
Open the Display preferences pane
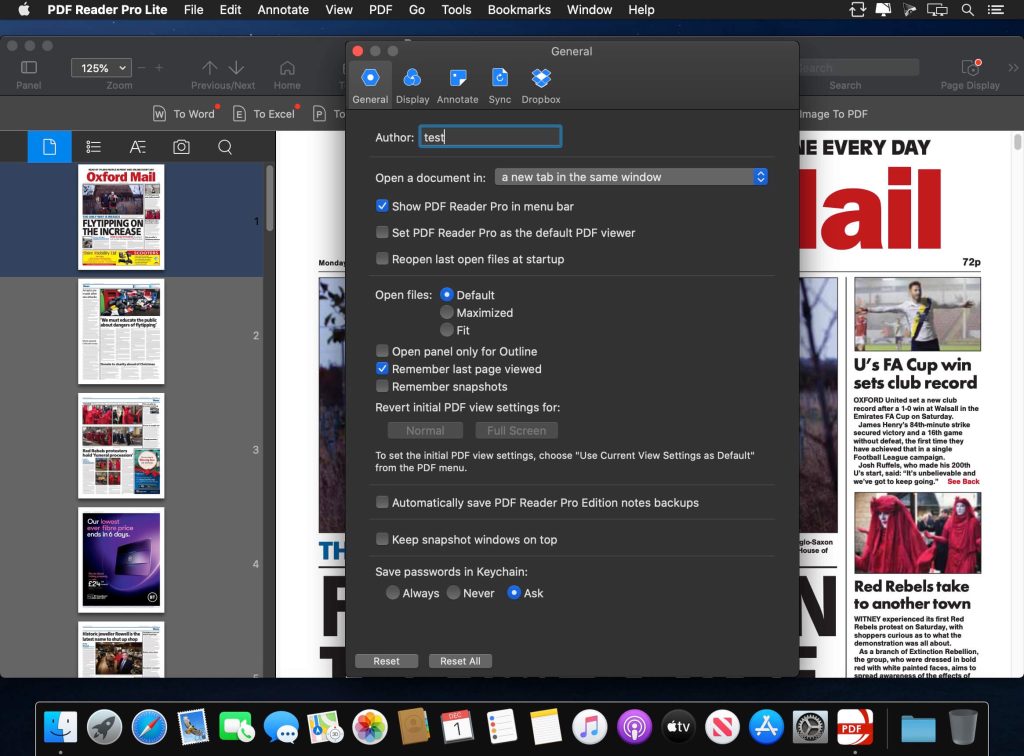(412, 83)
